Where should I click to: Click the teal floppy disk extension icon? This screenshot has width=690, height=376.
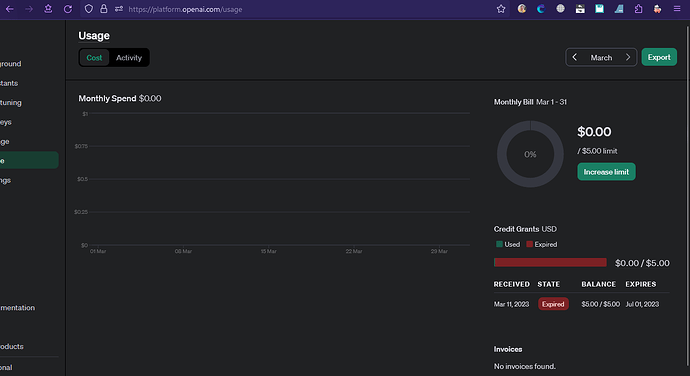(599, 9)
